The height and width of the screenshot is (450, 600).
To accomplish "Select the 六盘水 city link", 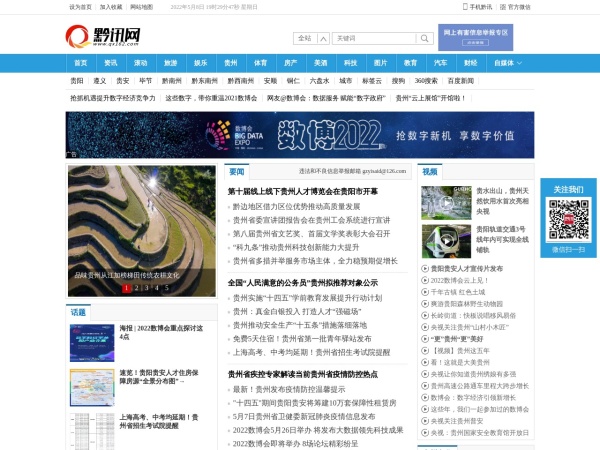I will tap(319, 81).
